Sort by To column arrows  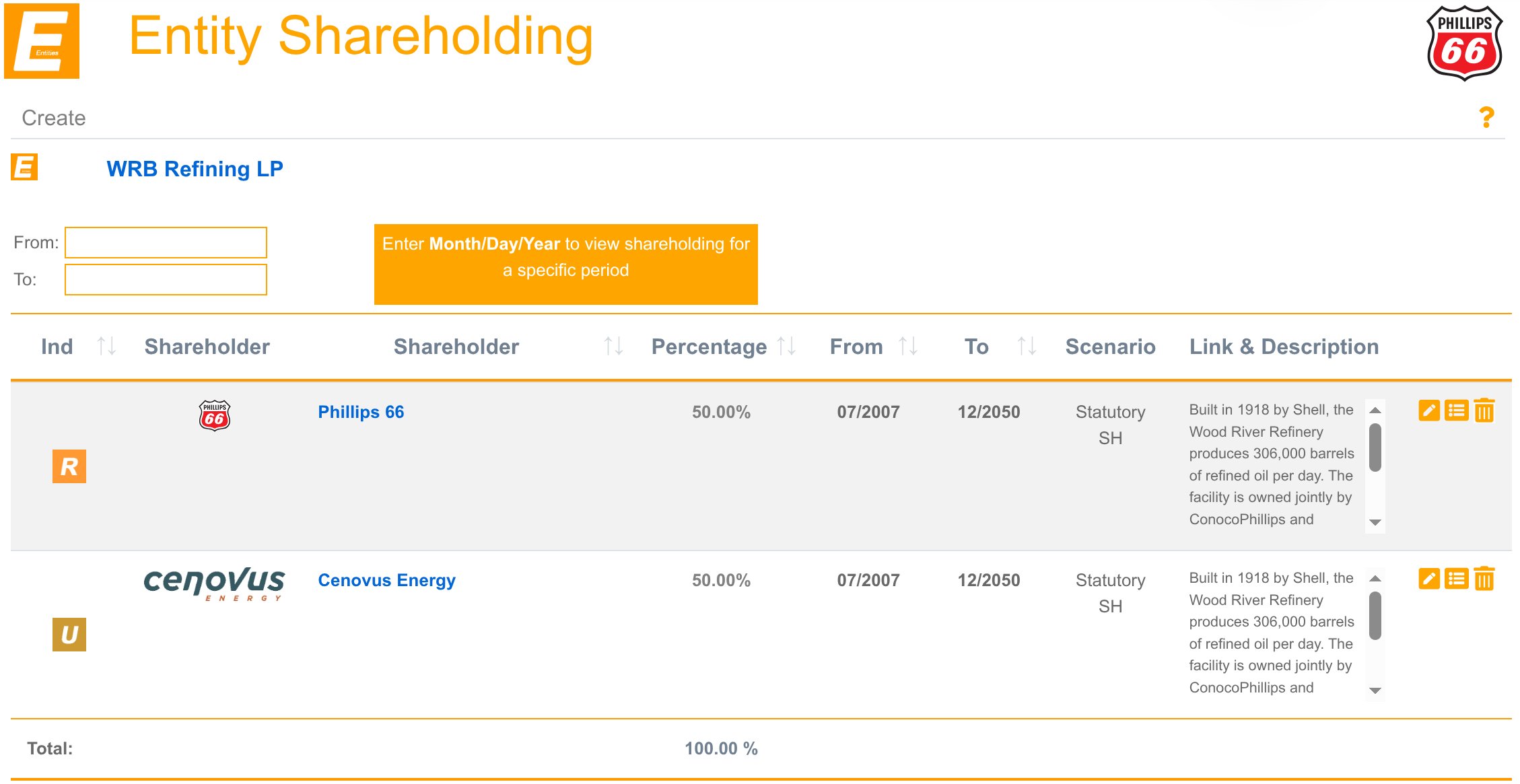[x=1027, y=346]
